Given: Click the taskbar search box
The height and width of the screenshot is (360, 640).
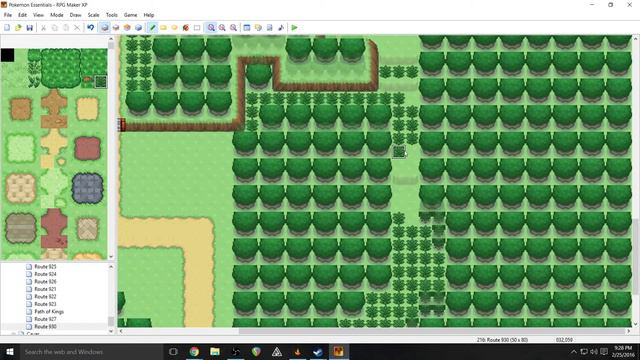Looking at the screenshot, I should coord(91,352).
